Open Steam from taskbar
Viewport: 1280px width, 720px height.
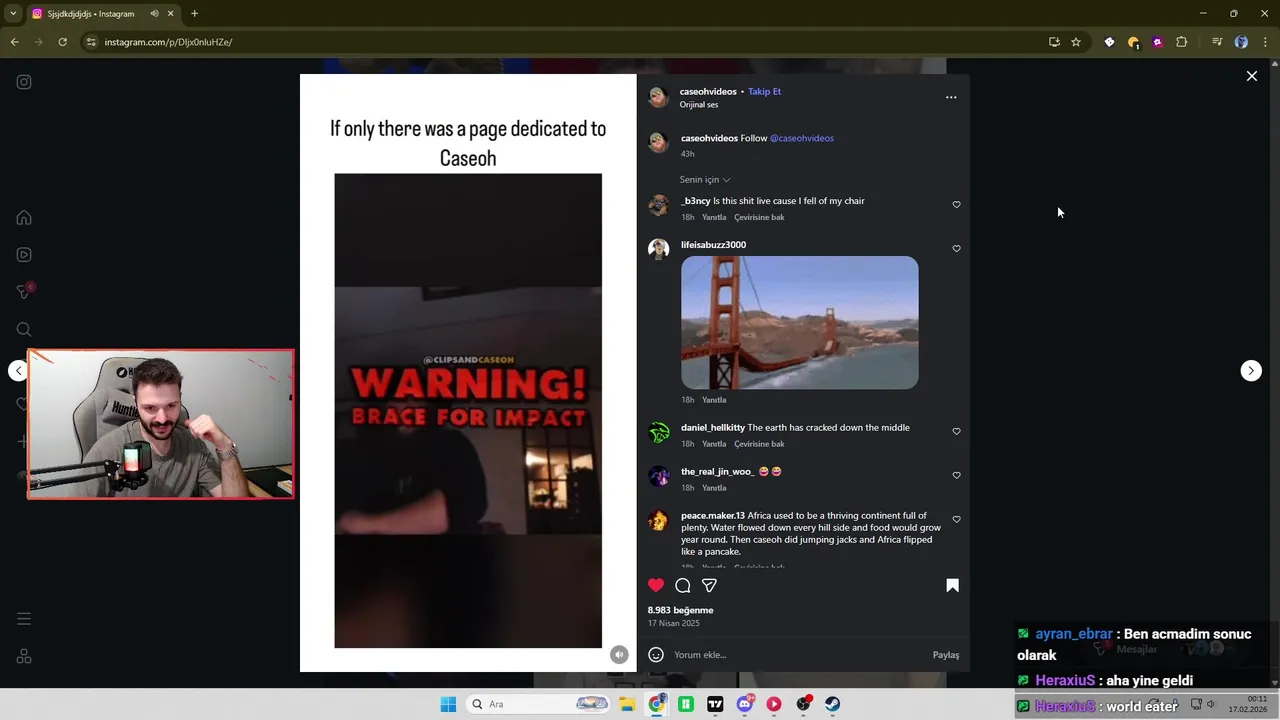832,704
